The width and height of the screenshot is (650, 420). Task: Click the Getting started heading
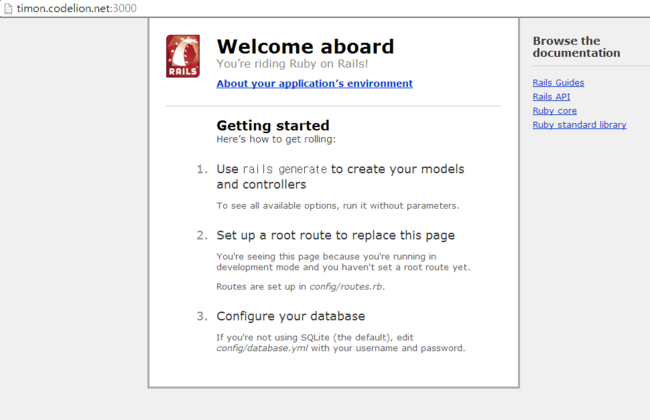click(x=273, y=125)
